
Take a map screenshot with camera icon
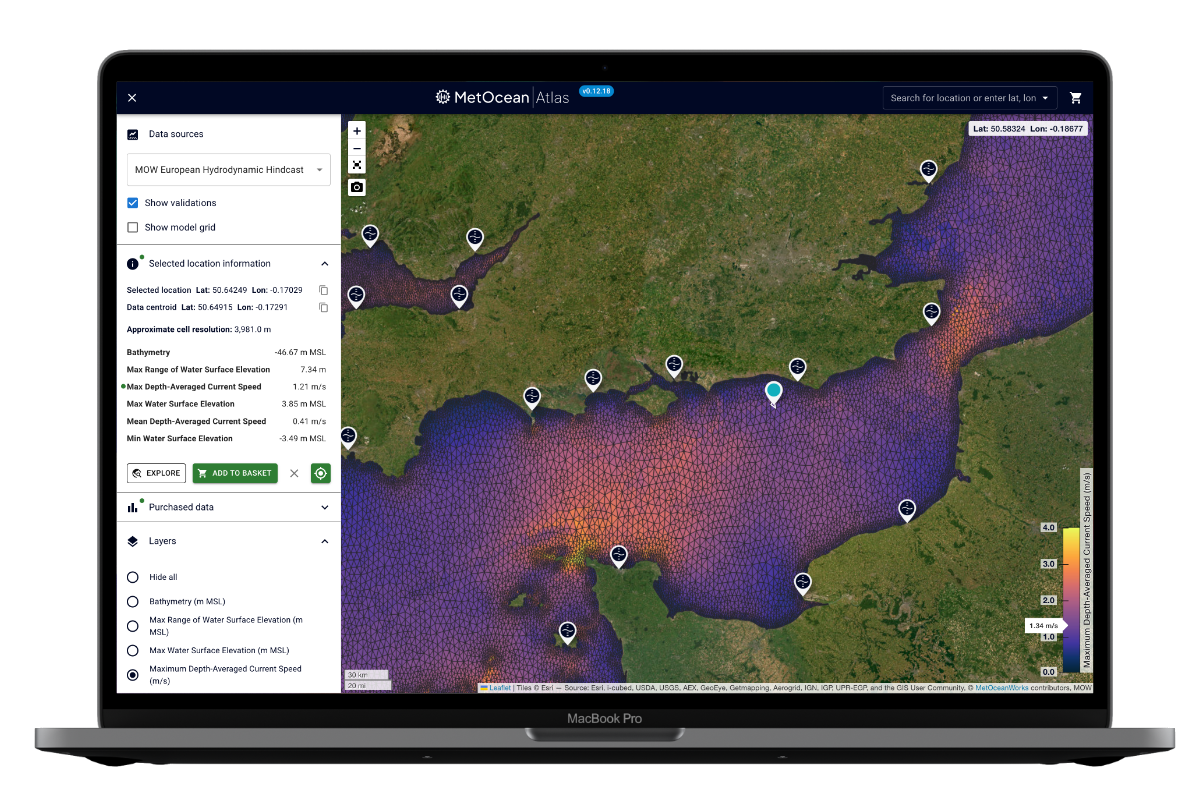click(357, 187)
